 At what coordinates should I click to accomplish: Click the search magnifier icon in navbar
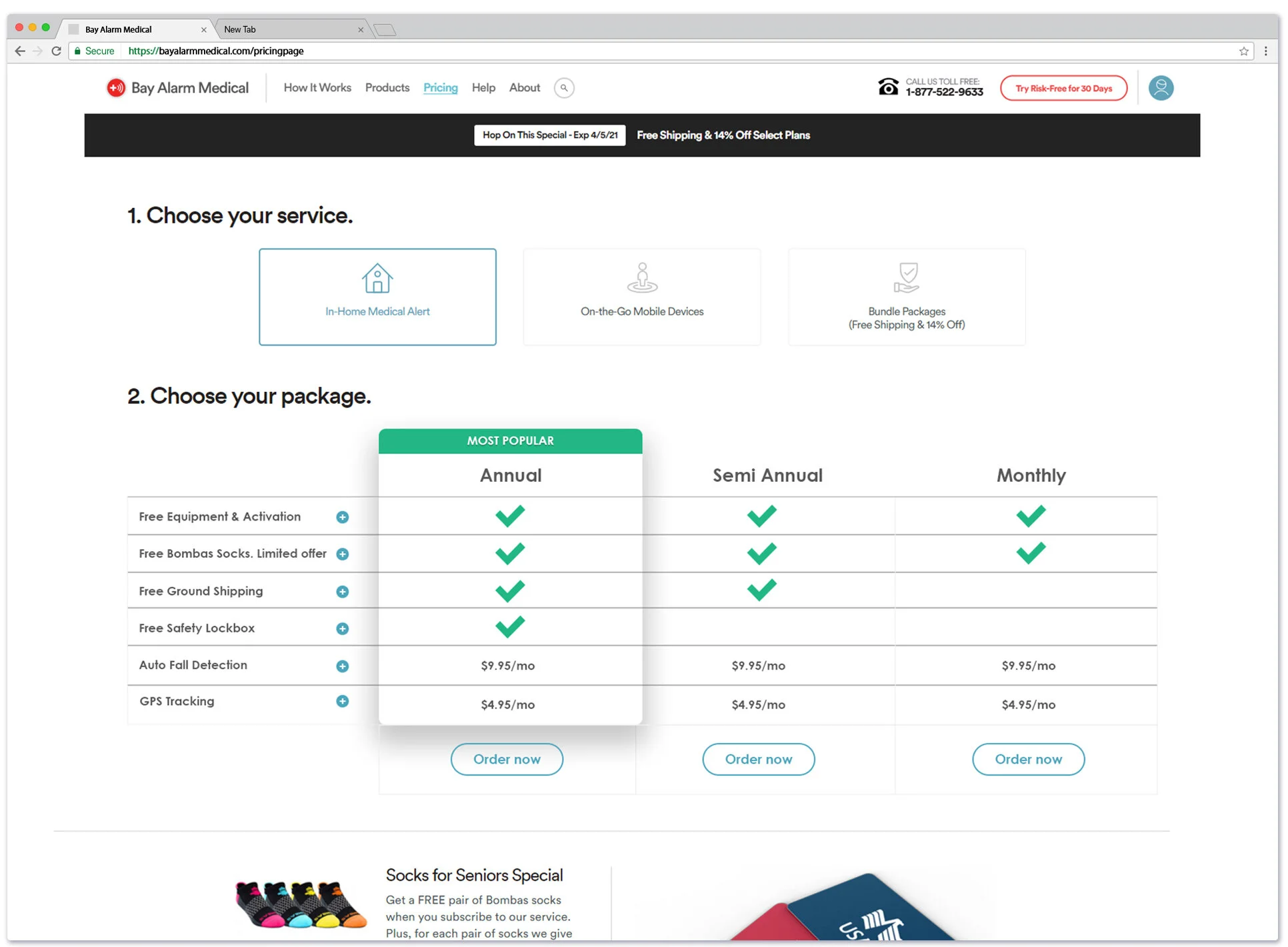pos(563,88)
